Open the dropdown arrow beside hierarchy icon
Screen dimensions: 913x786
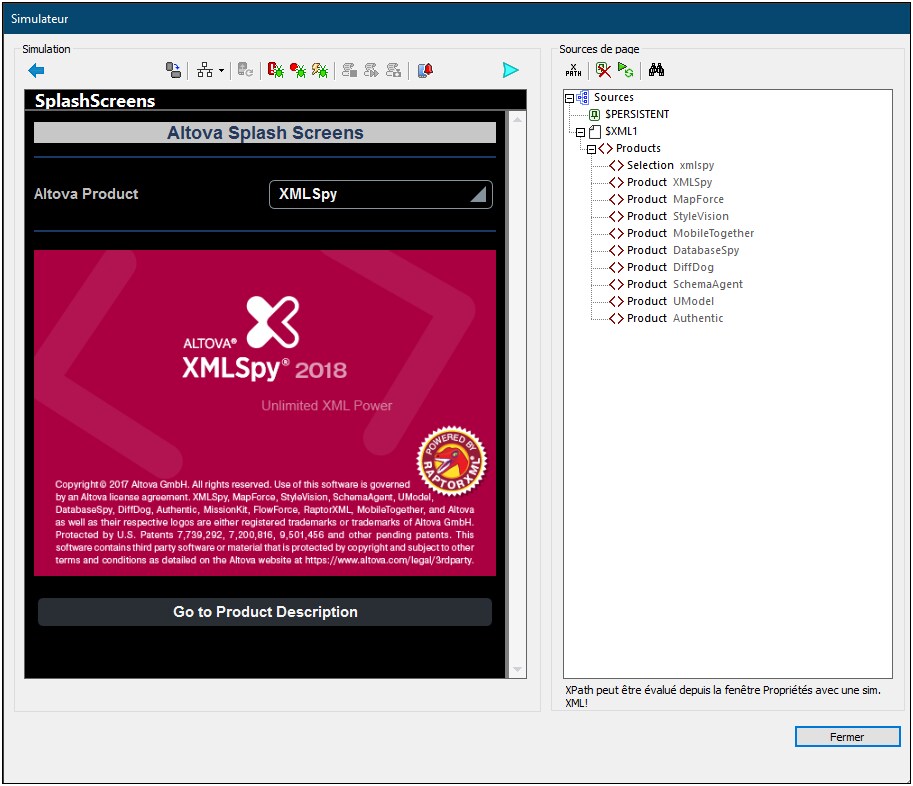221,71
